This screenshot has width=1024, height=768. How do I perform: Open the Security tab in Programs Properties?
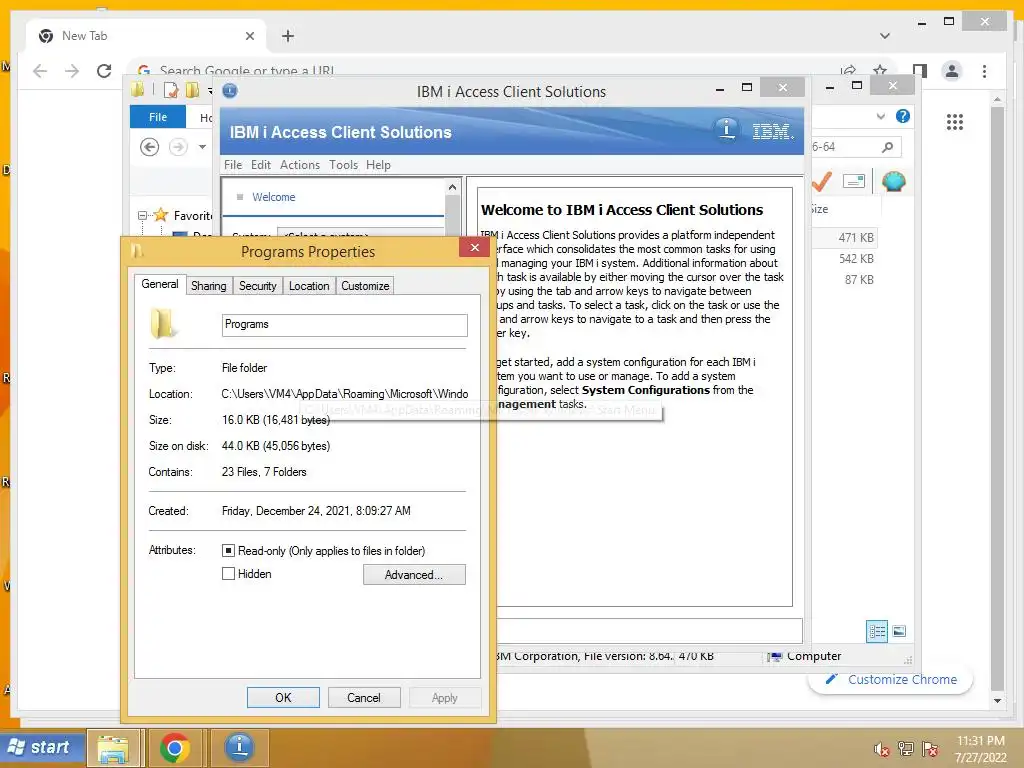(257, 286)
